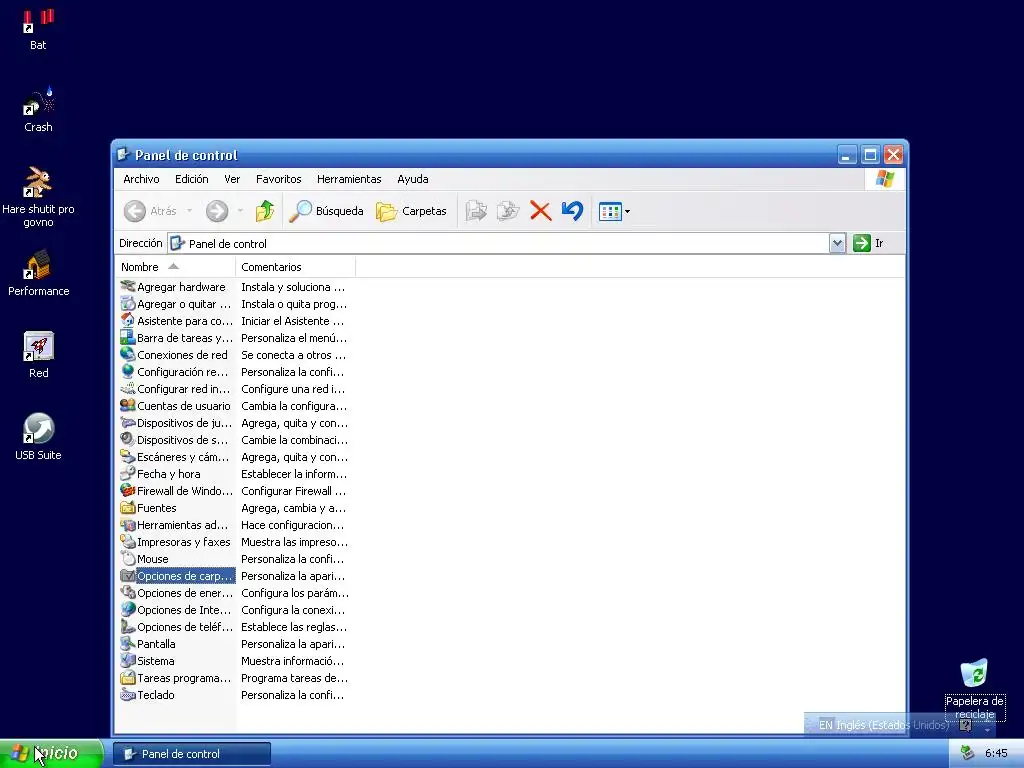Select Firewall de Windows icon
This screenshot has height=768, width=1024.
pyautogui.click(x=128, y=490)
